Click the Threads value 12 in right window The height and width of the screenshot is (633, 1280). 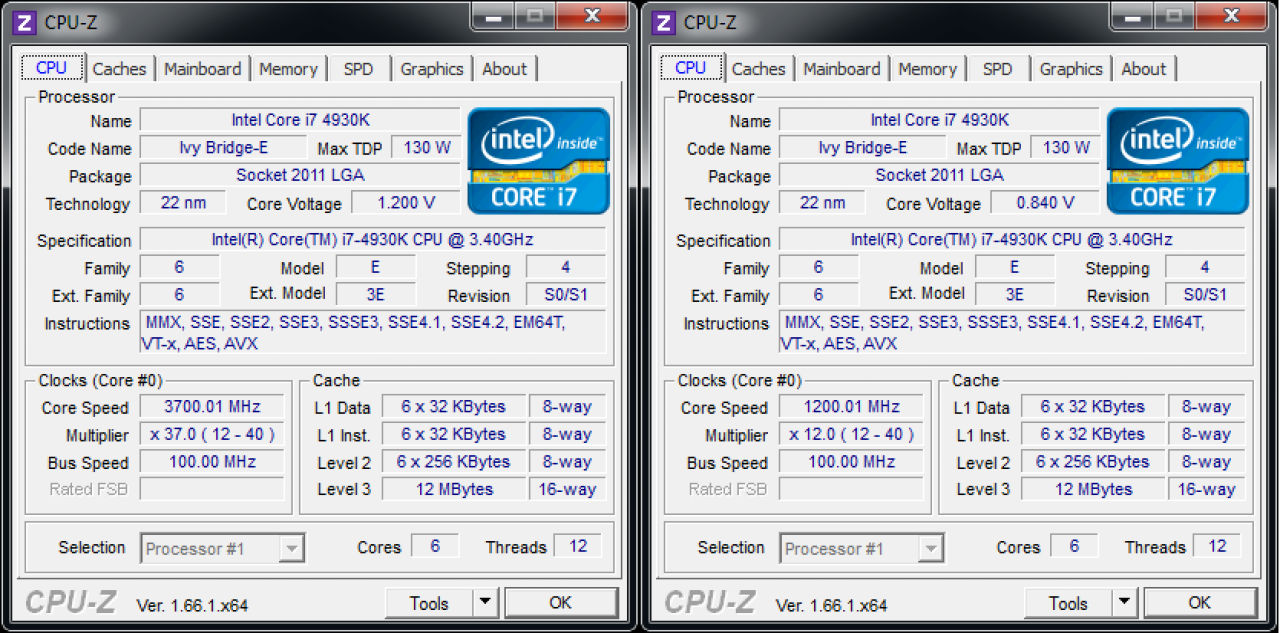coord(1216,546)
